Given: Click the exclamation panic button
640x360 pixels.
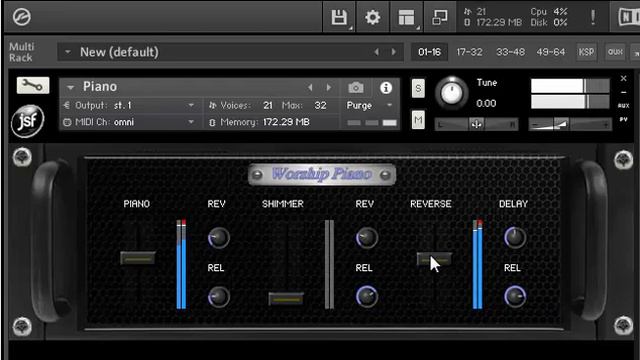Looking at the screenshot, I should tap(593, 17).
